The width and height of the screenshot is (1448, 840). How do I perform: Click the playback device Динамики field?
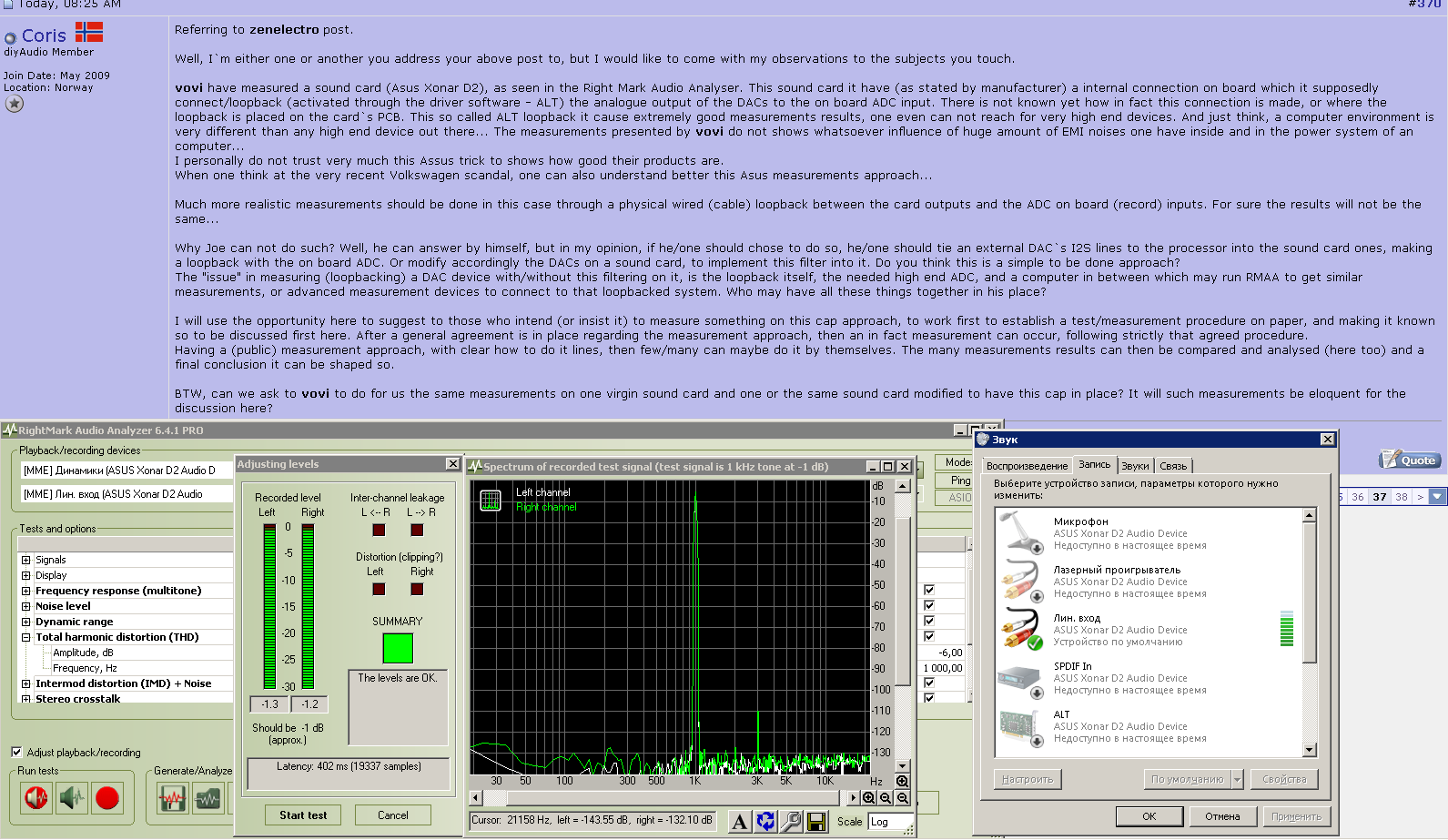click(x=127, y=471)
